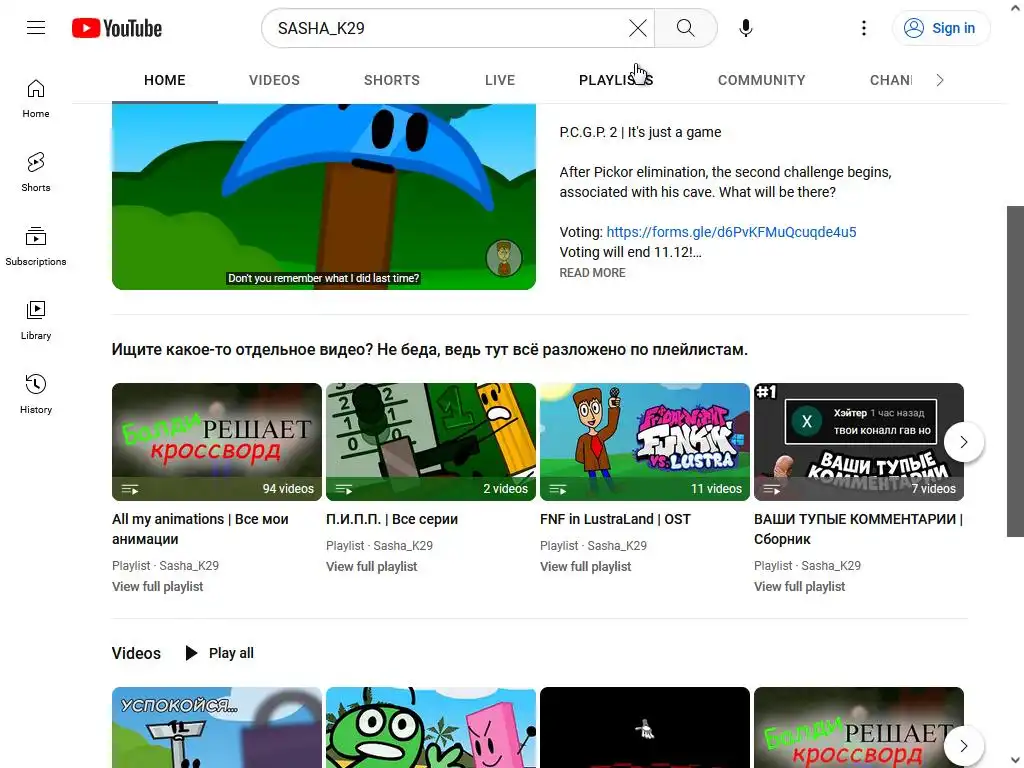Start voice search with microphone icon

click(745, 28)
